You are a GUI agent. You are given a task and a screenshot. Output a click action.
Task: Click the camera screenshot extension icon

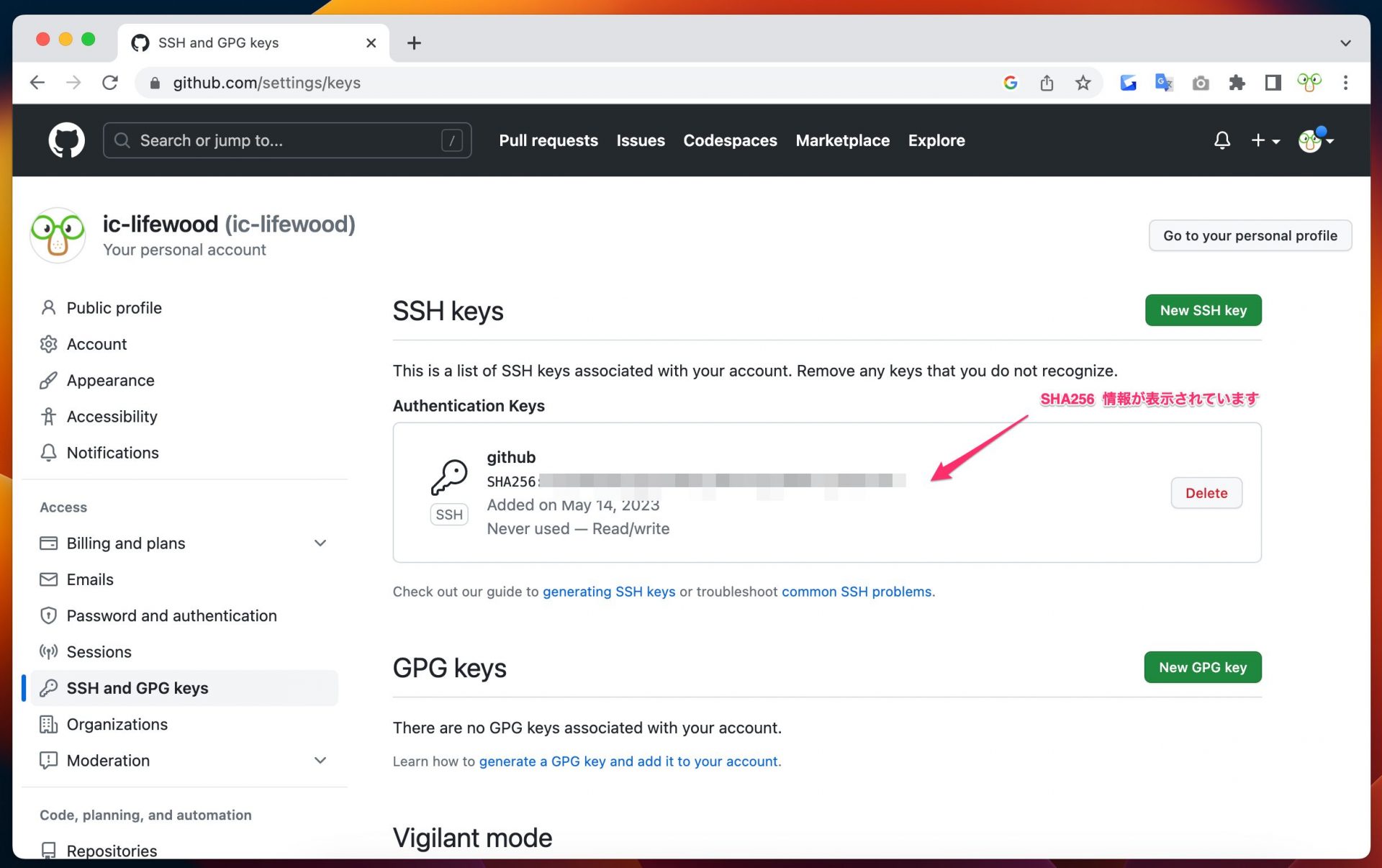coord(1200,83)
